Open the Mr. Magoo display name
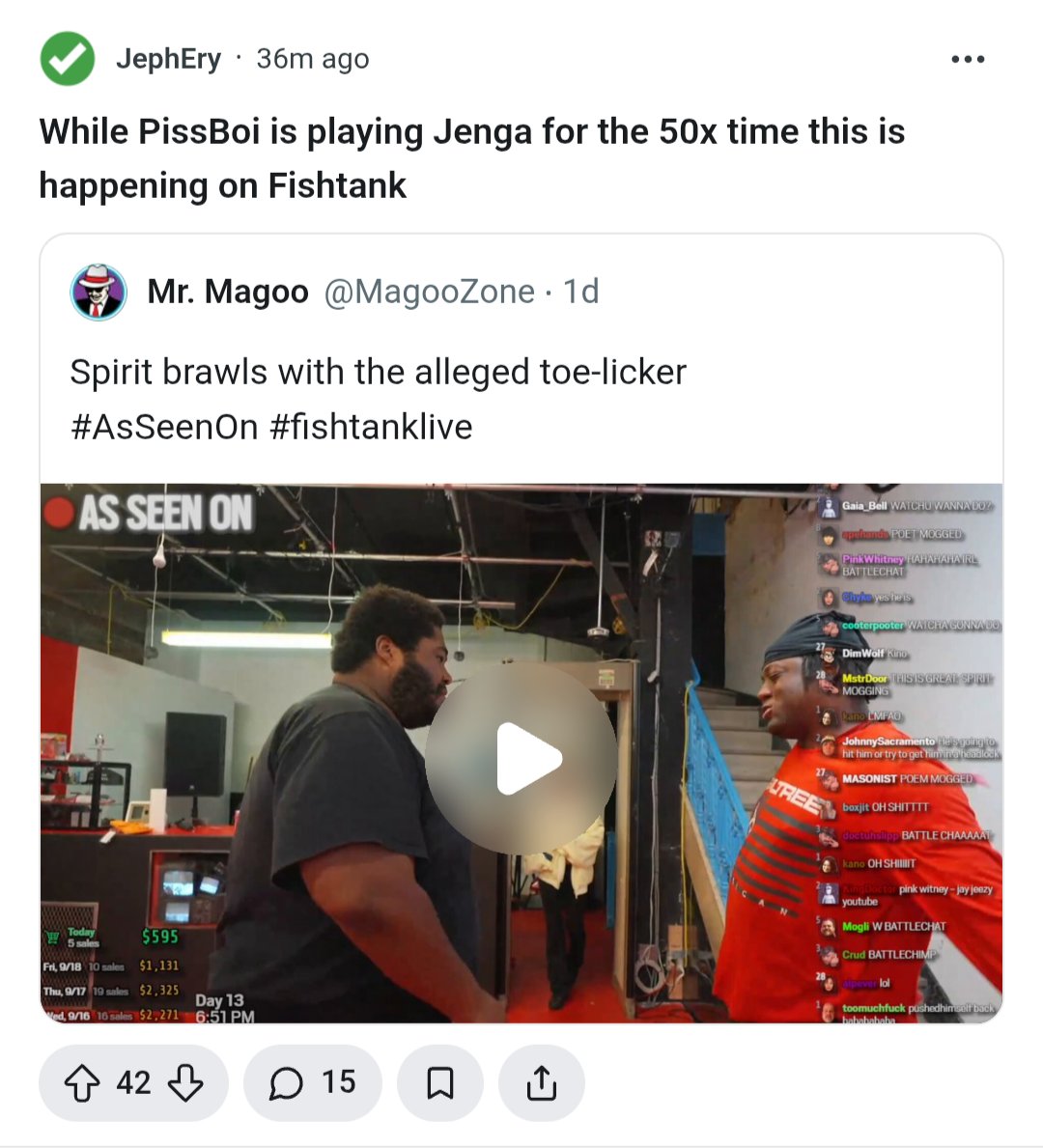Screen dimensions: 1043x1148 click(228, 292)
